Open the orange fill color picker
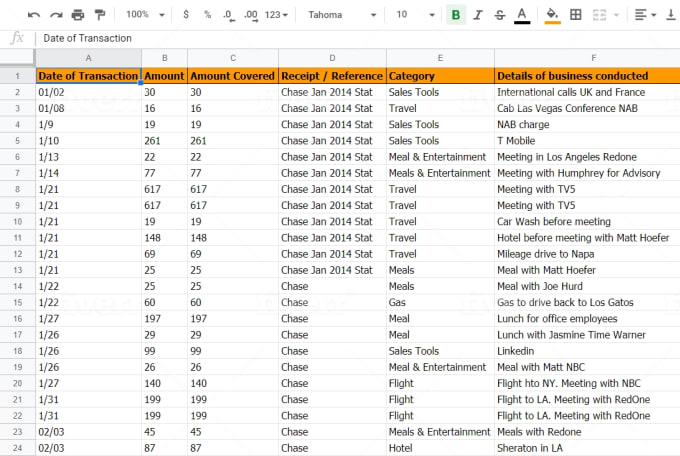This screenshot has height=456, width=680. pyautogui.click(x=551, y=15)
